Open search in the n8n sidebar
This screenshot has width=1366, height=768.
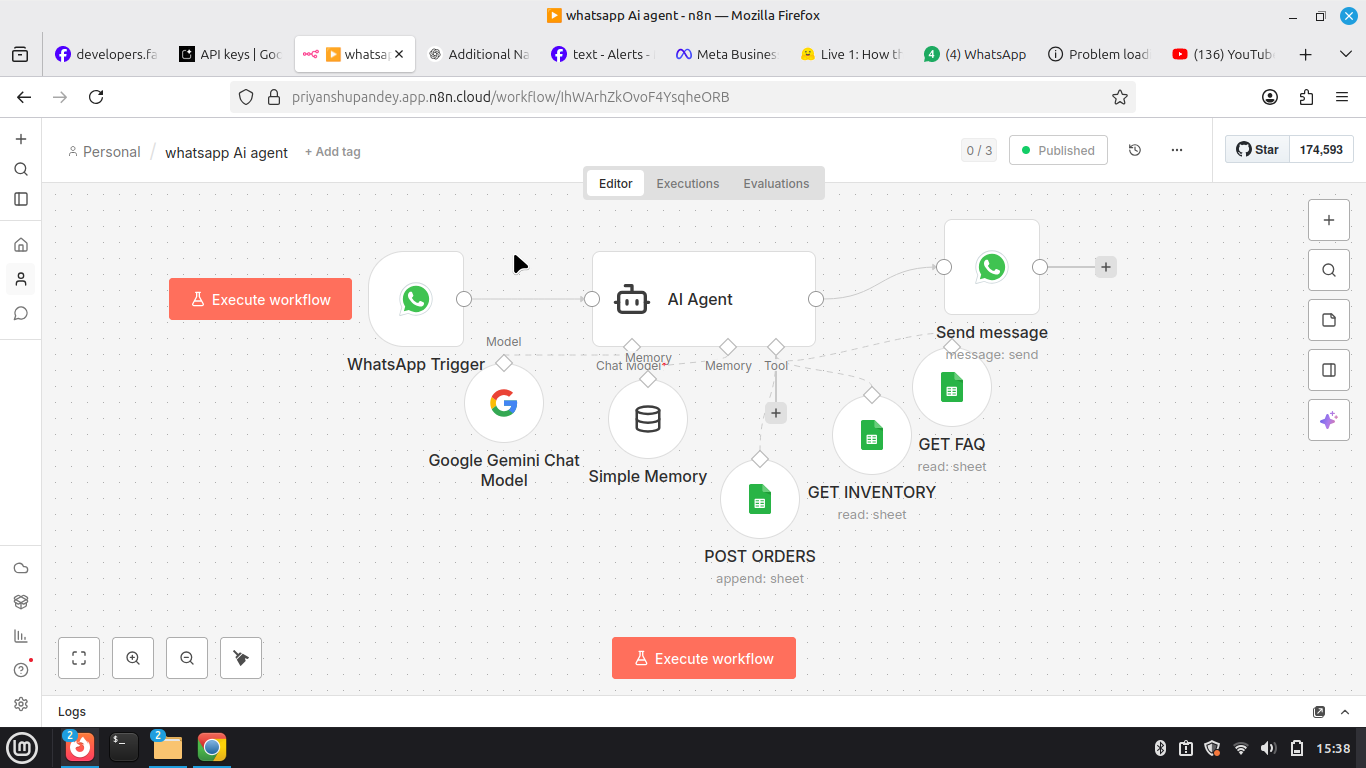[x=21, y=169]
